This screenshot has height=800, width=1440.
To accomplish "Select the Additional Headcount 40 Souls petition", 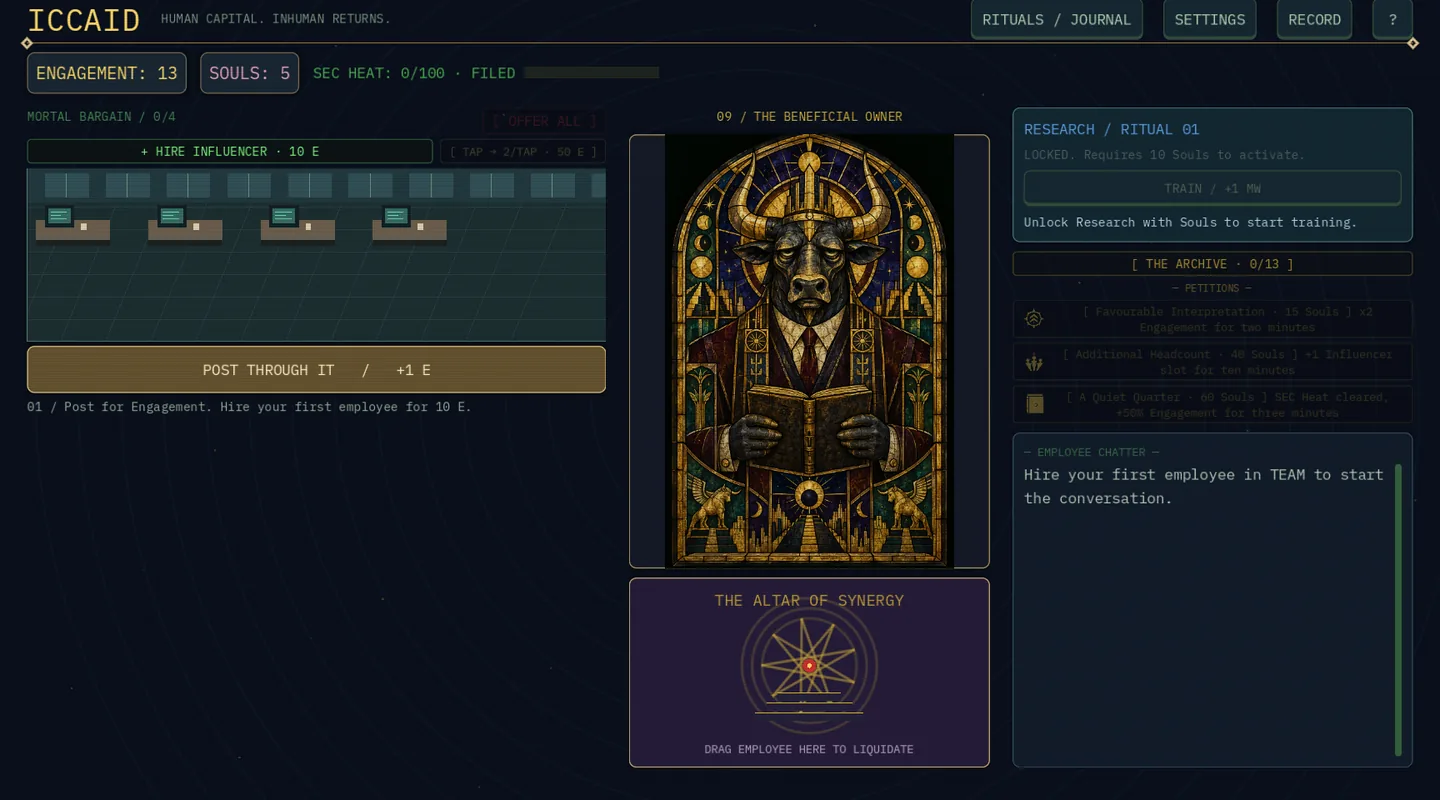I will point(1212,362).
